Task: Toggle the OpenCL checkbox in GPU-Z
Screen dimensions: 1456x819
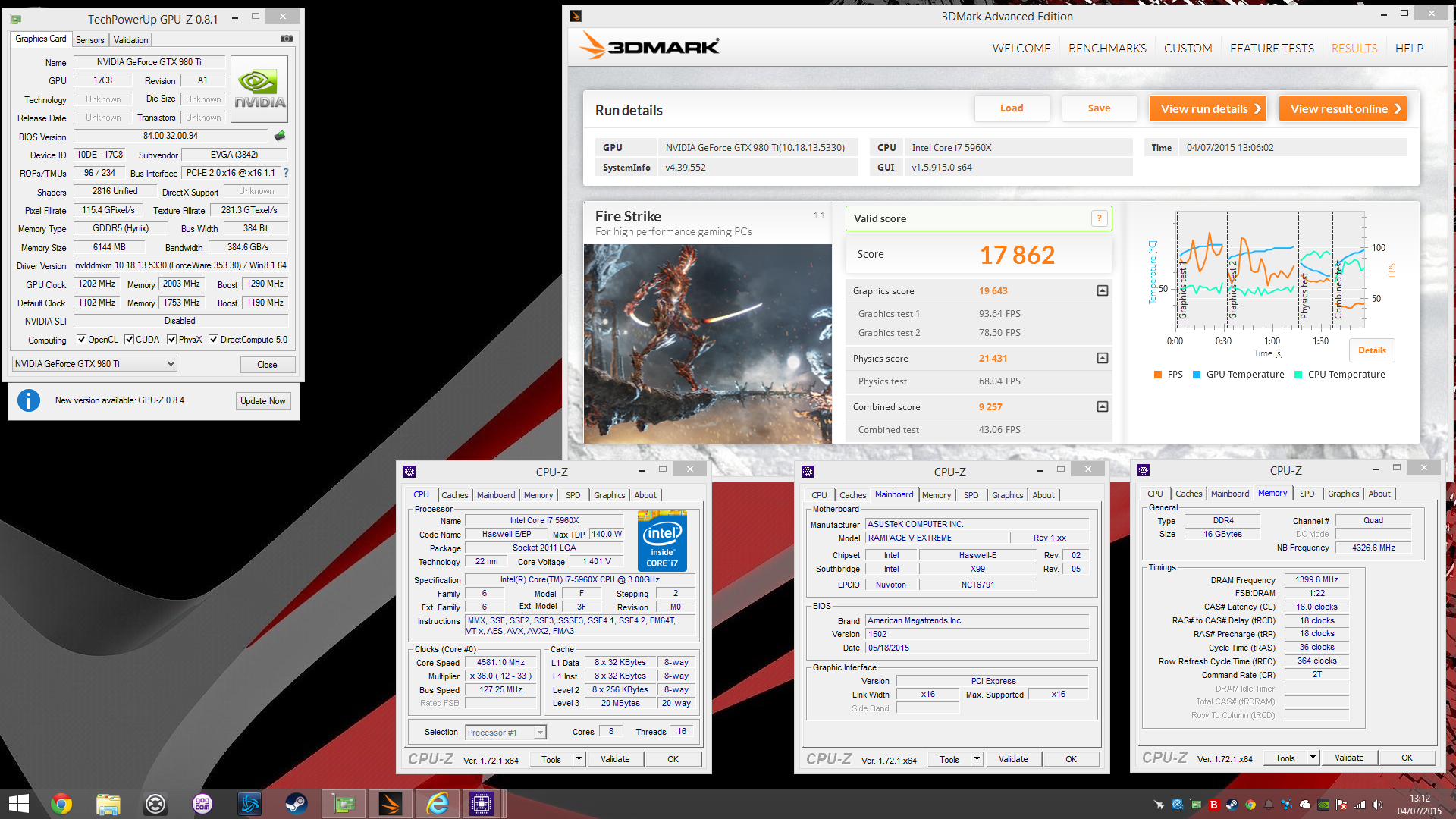Action: (81, 340)
